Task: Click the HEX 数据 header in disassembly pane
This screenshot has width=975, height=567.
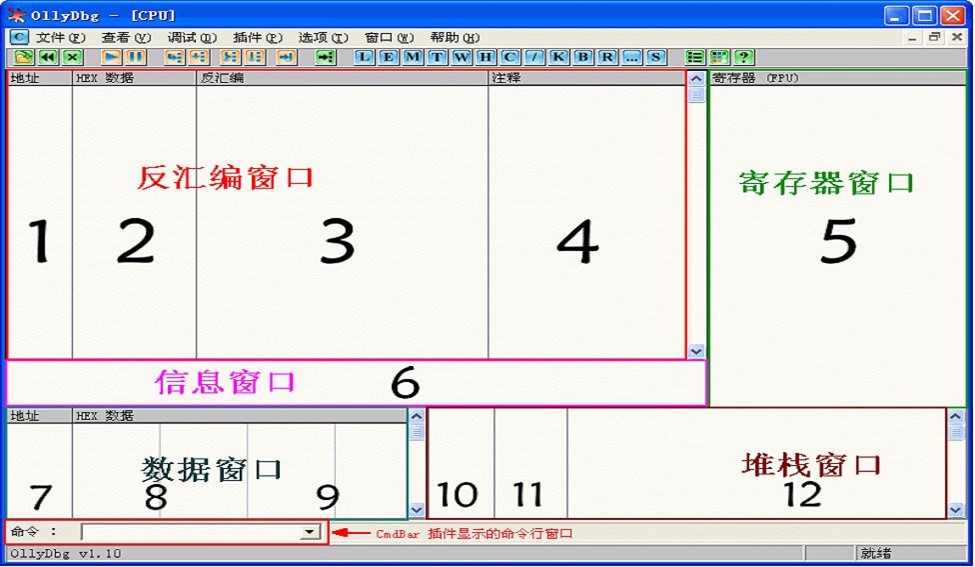Action: pos(134,78)
